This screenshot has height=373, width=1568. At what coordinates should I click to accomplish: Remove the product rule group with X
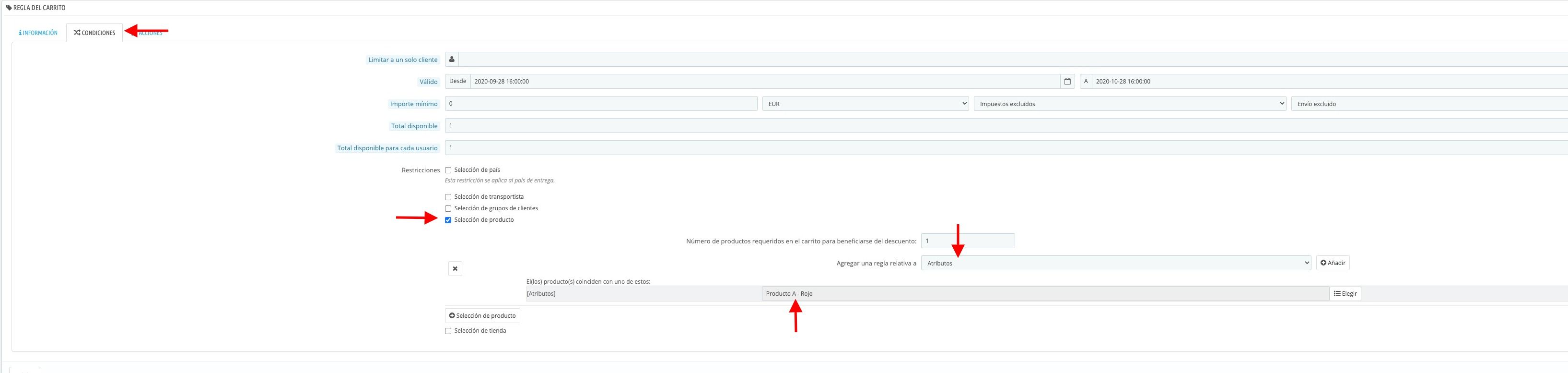[x=456, y=269]
